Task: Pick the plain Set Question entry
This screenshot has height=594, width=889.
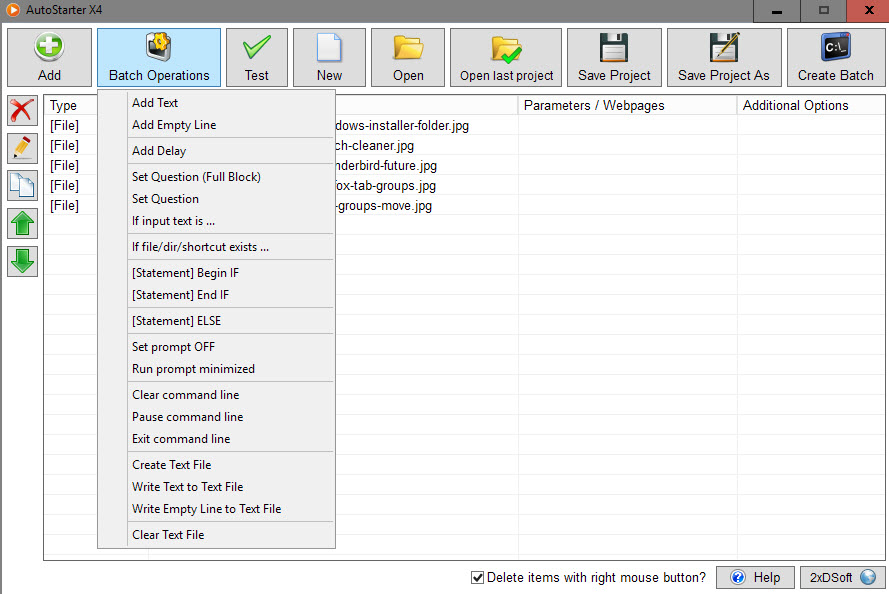Action: 216,199
